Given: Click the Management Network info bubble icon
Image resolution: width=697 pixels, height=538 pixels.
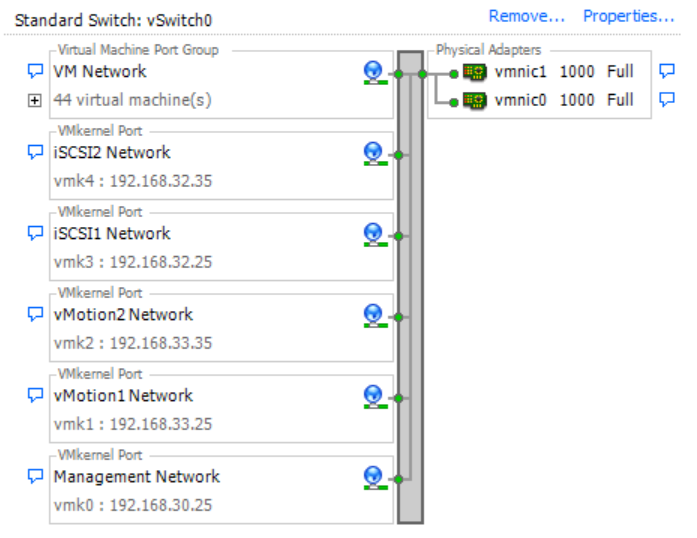Looking at the screenshot, I should pos(35,476).
